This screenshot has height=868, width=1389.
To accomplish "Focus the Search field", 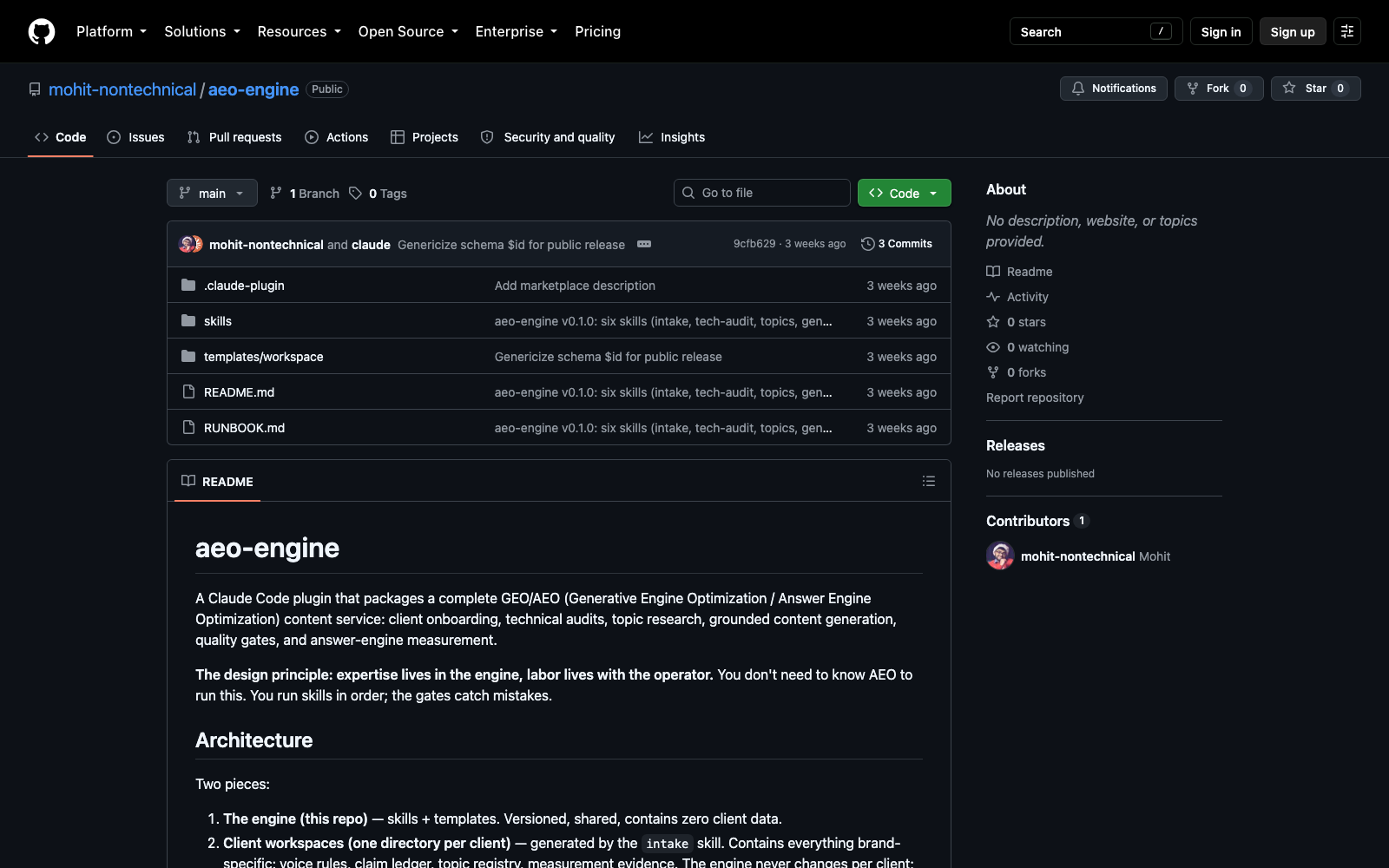I will coord(1096,31).
